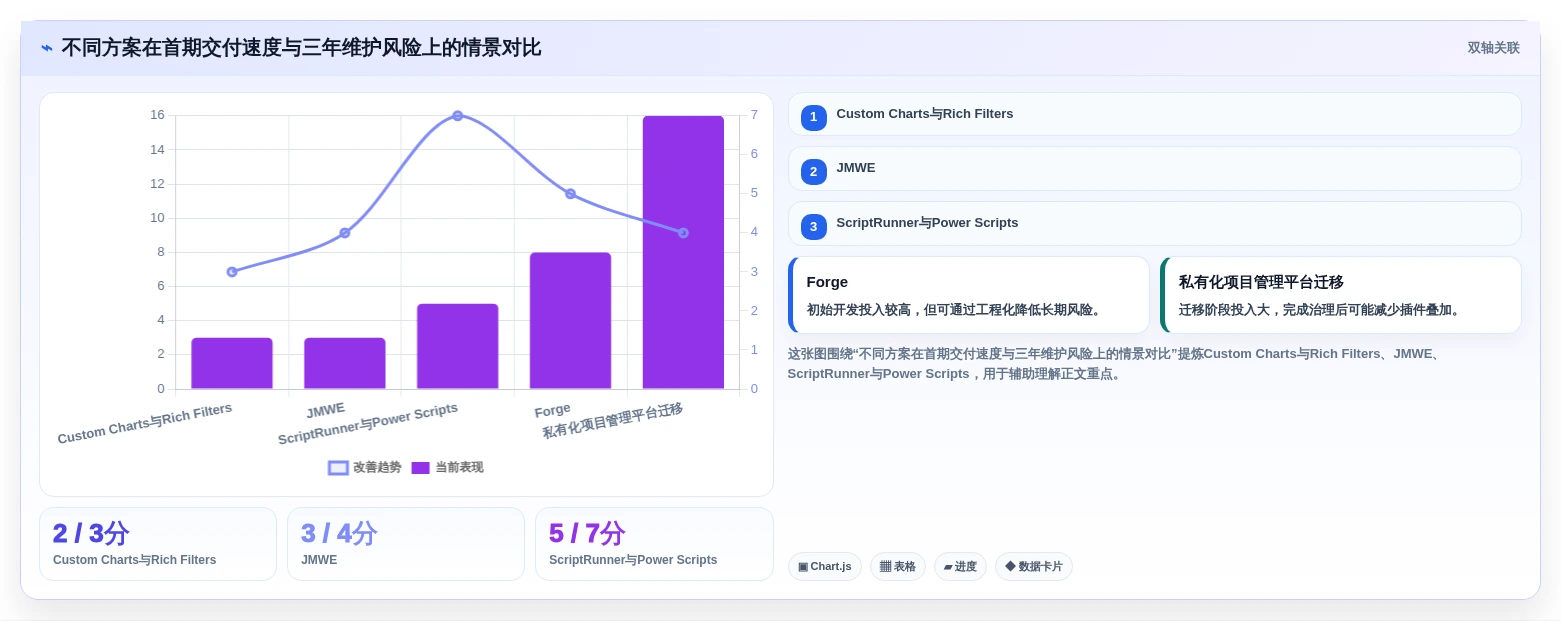Click the Chart.js tag
1561x621 pixels.
click(x=825, y=566)
